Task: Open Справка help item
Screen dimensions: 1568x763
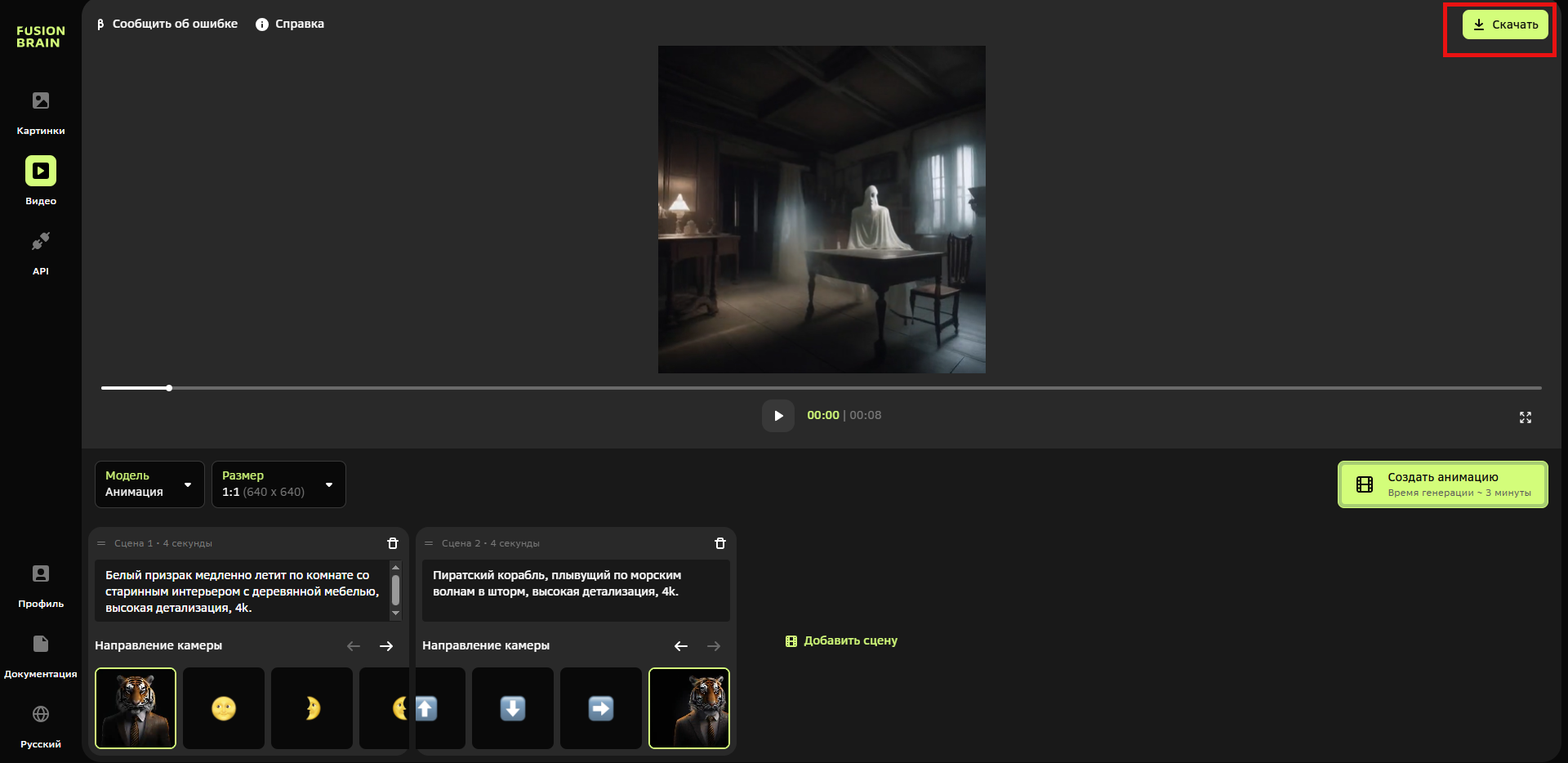Action: [291, 24]
